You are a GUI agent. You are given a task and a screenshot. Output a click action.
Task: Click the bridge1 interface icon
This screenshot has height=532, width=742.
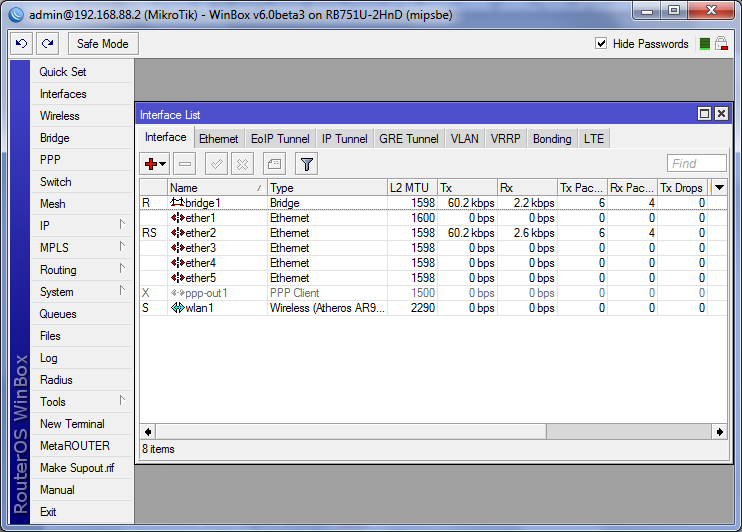pos(177,203)
